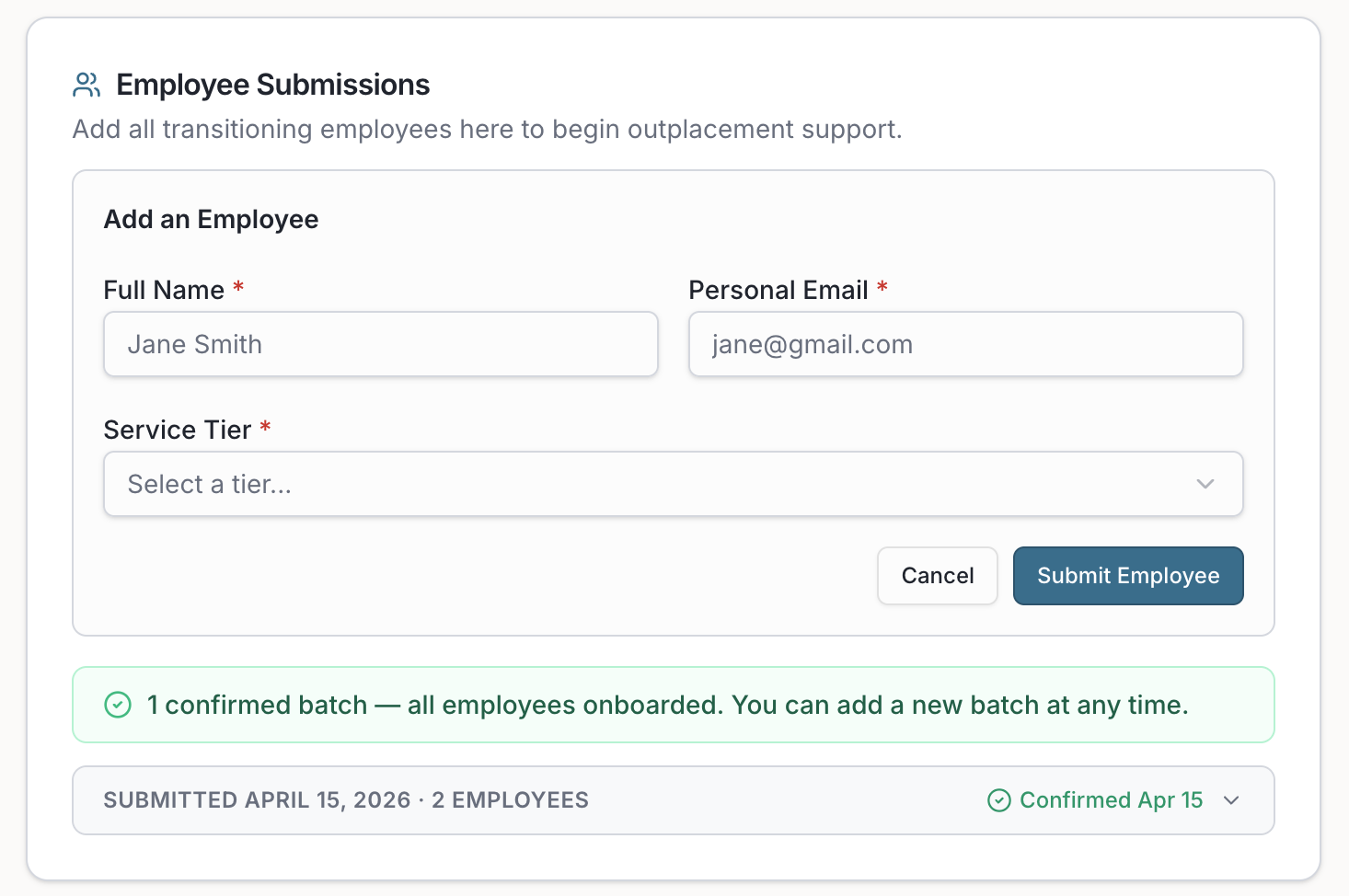Screen dimensions: 1349x896
Task: Cancel adding an employee
Action: click(x=937, y=576)
